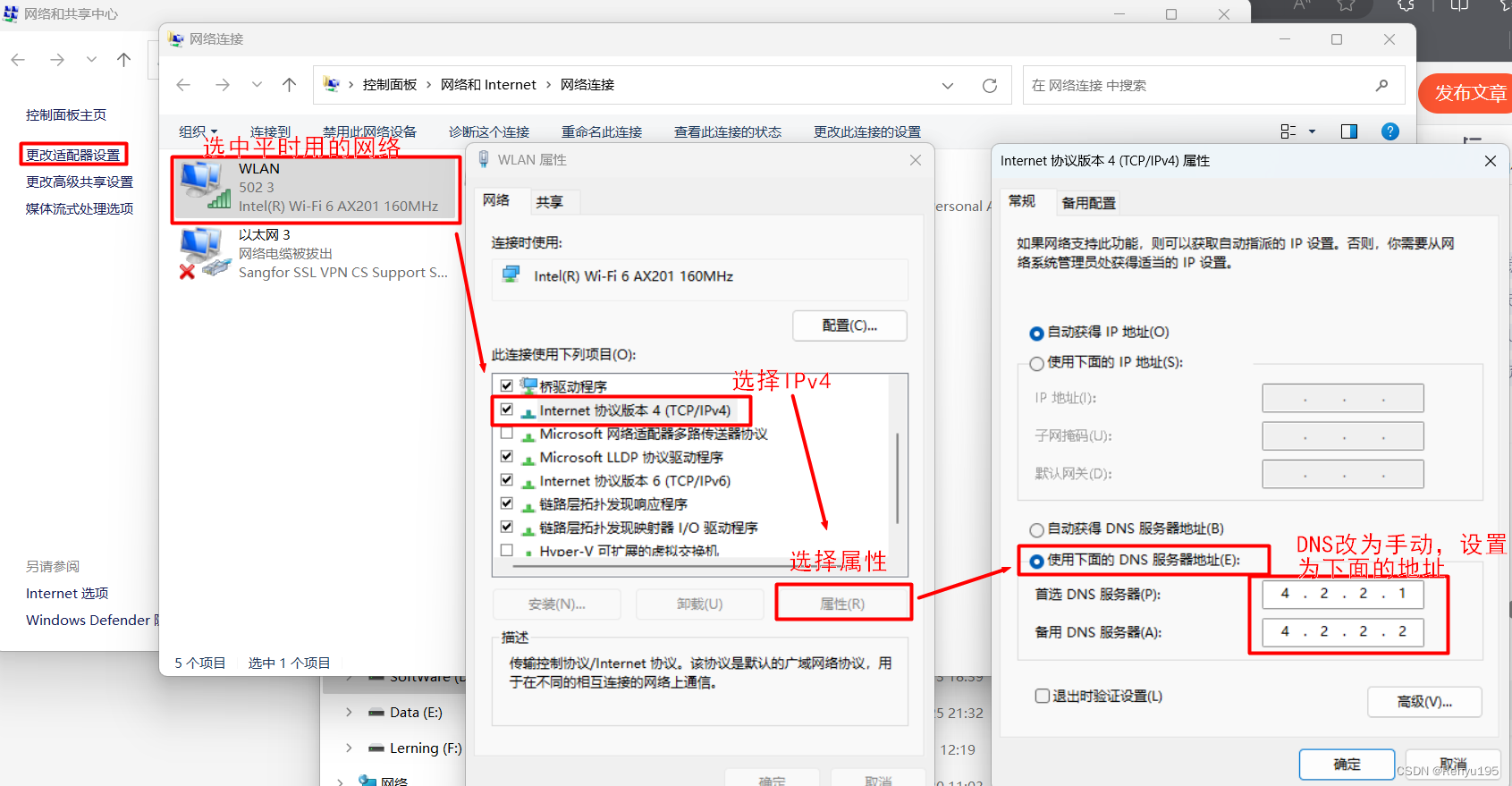Click the 配置(C)... button

[849, 325]
